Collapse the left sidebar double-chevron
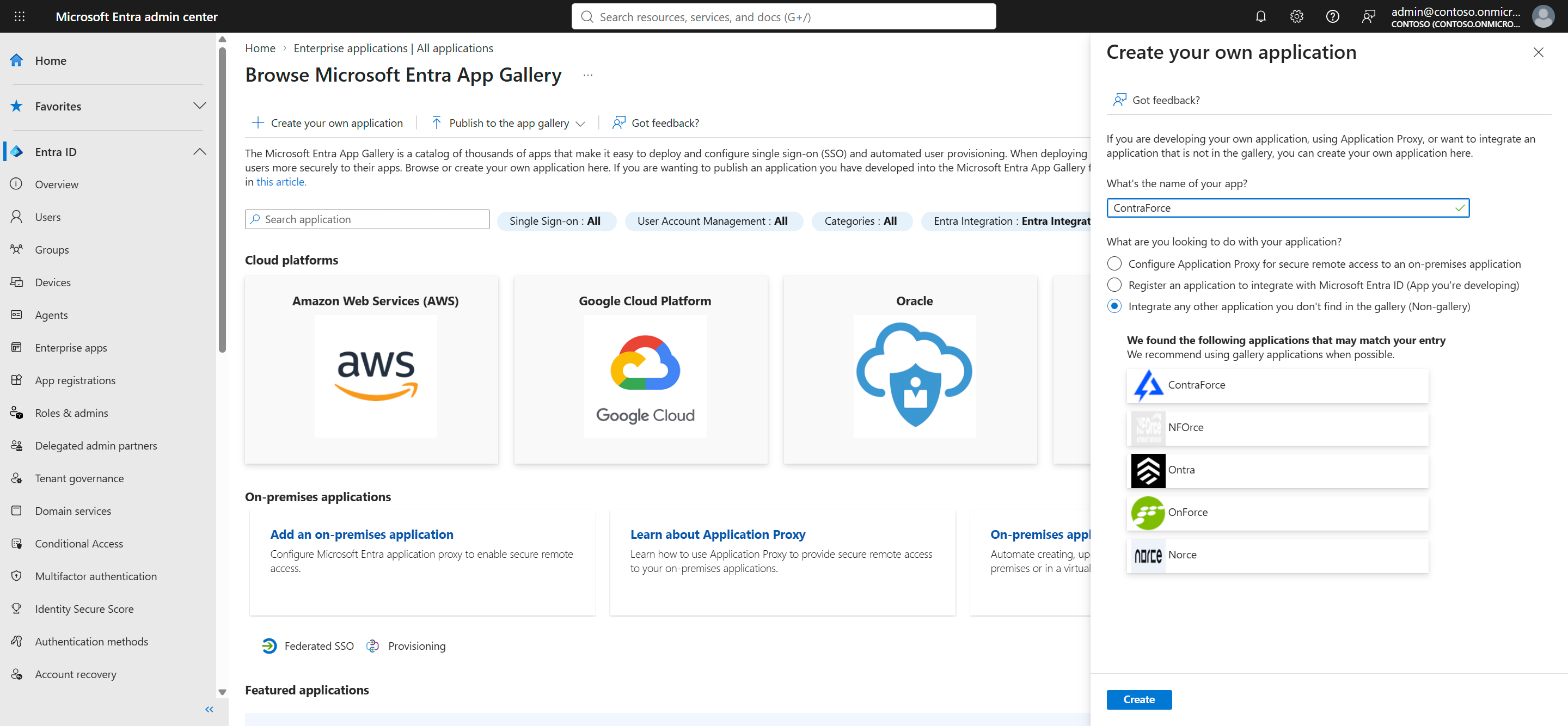This screenshot has width=1568, height=726. pyautogui.click(x=210, y=709)
